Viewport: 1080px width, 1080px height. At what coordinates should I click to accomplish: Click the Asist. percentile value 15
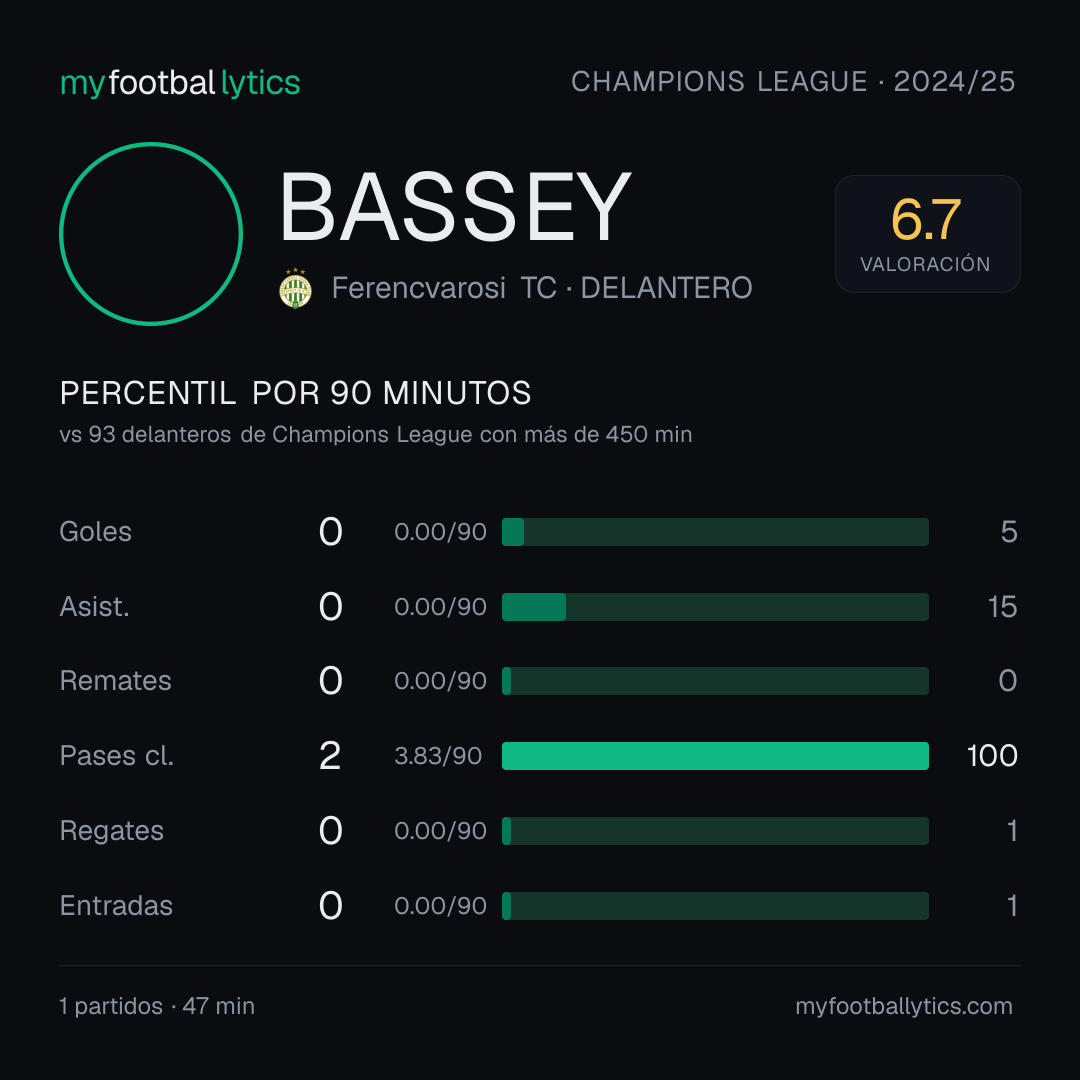coord(1003,607)
